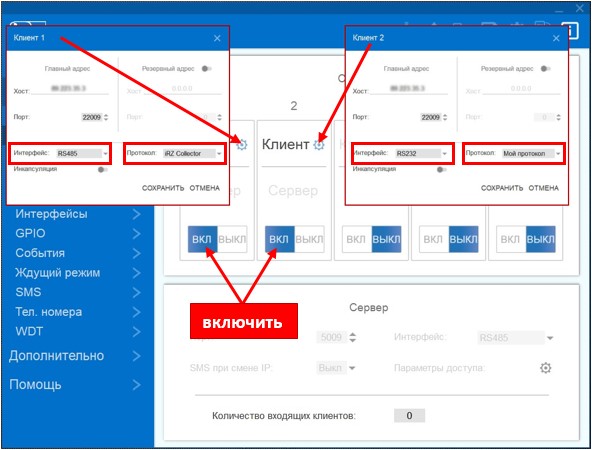Toggle Резервный адрес switch in Клиент 1

coord(207,69)
